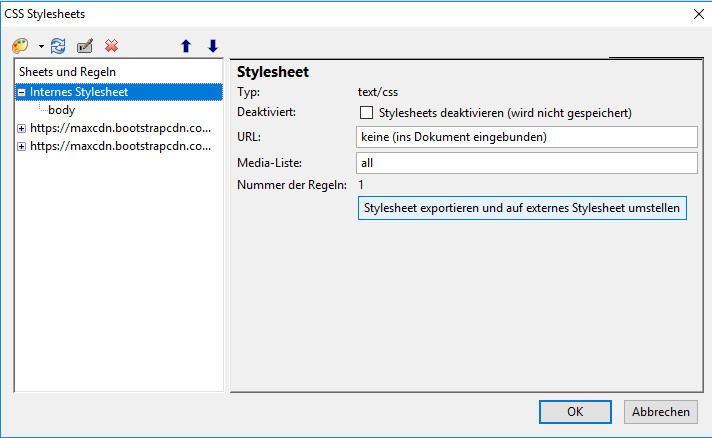Select the second bootstrapcdn stylesheet entry
The height and width of the screenshot is (438, 712).
(120, 146)
